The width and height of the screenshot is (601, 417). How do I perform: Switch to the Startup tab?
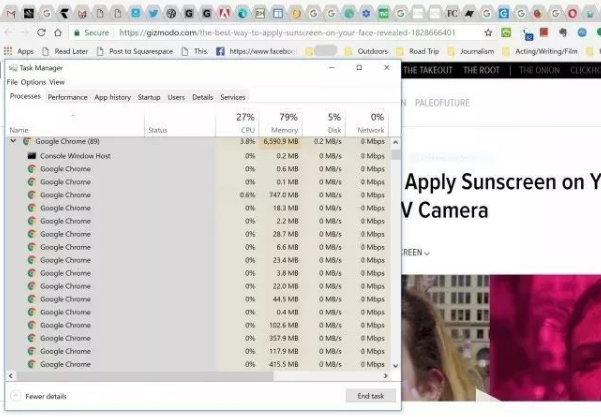click(148, 97)
